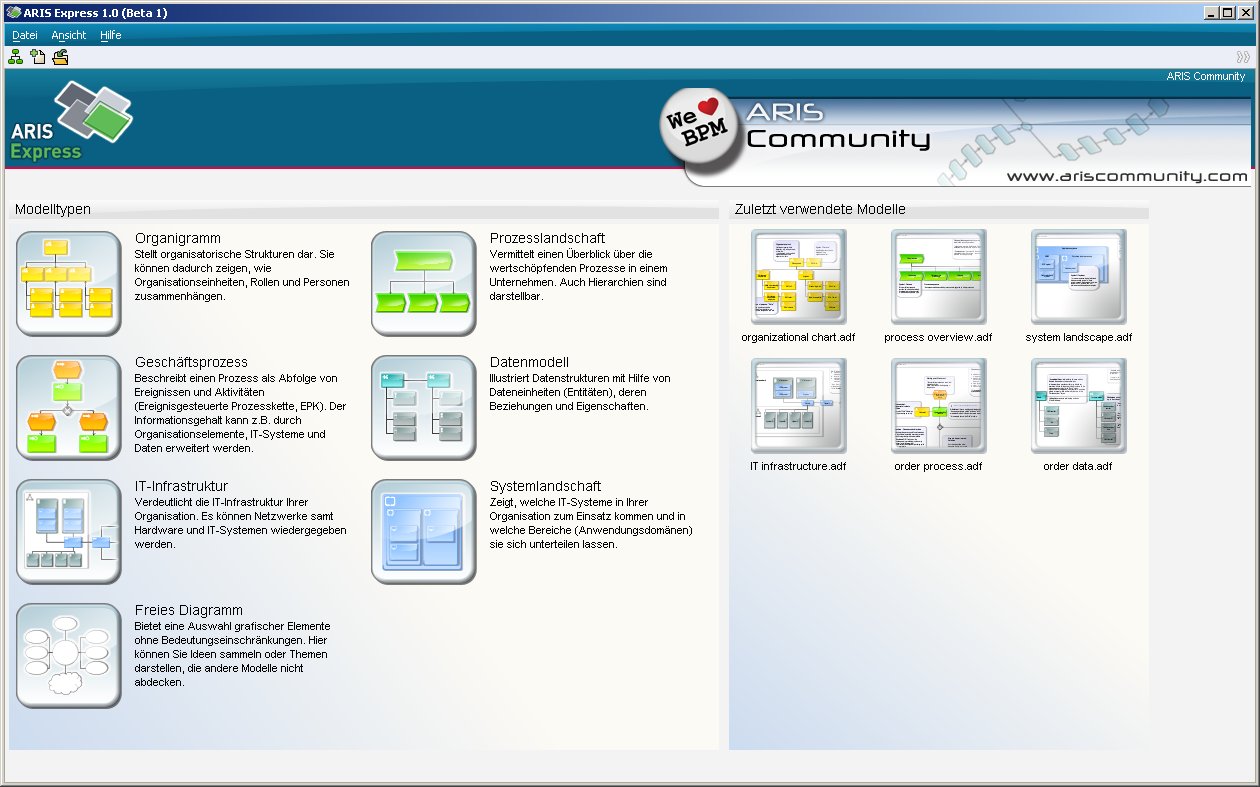Click the ARIS Express window title bar icon
1260x787 pixels.
pyautogui.click(x=12, y=12)
